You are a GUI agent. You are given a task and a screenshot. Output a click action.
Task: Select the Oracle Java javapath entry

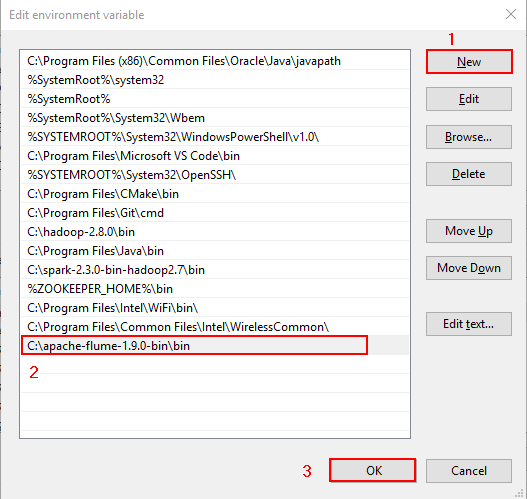pyautogui.click(x=215, y=61)
